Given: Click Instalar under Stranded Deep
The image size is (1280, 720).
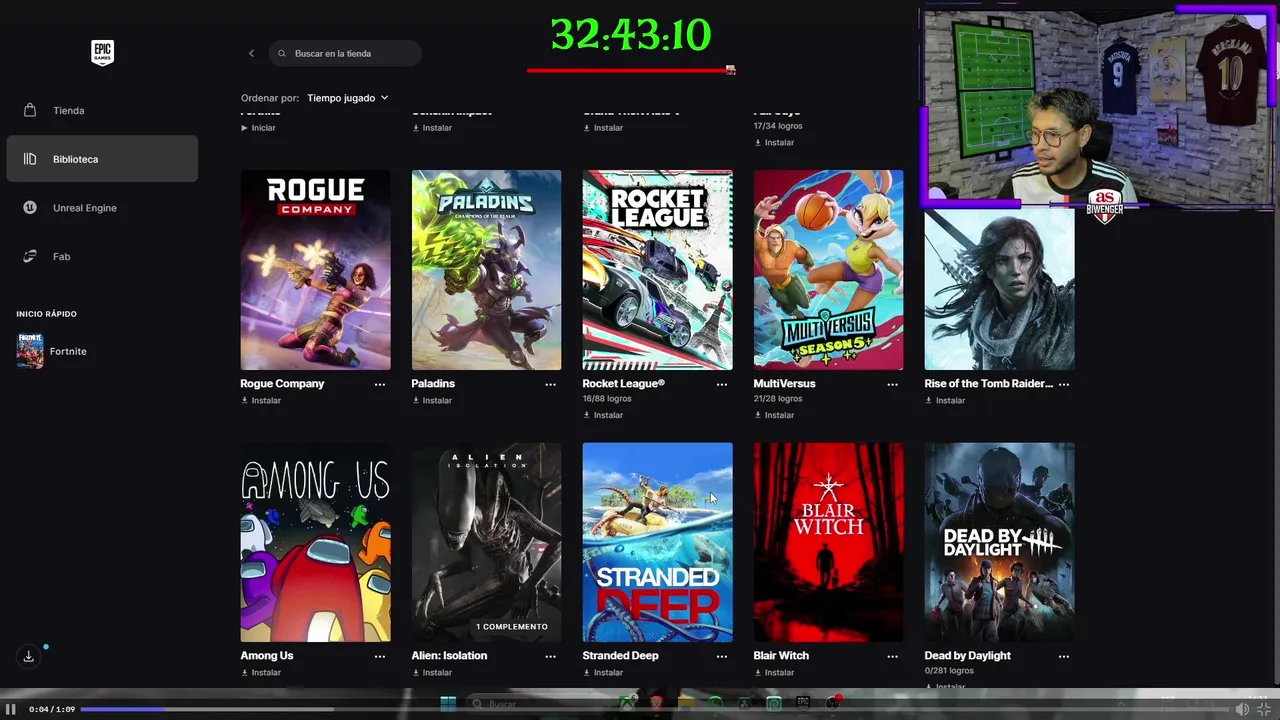Looking at the screenshot, I should (603, 672).
